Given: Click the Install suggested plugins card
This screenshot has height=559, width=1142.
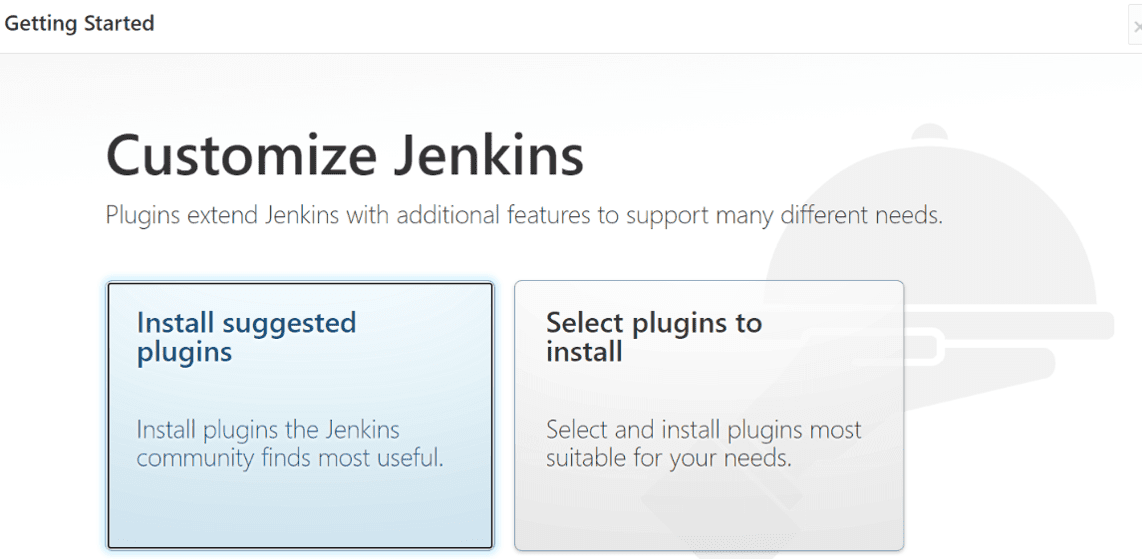Looking at the screenshot, I should tap(300, 415).
